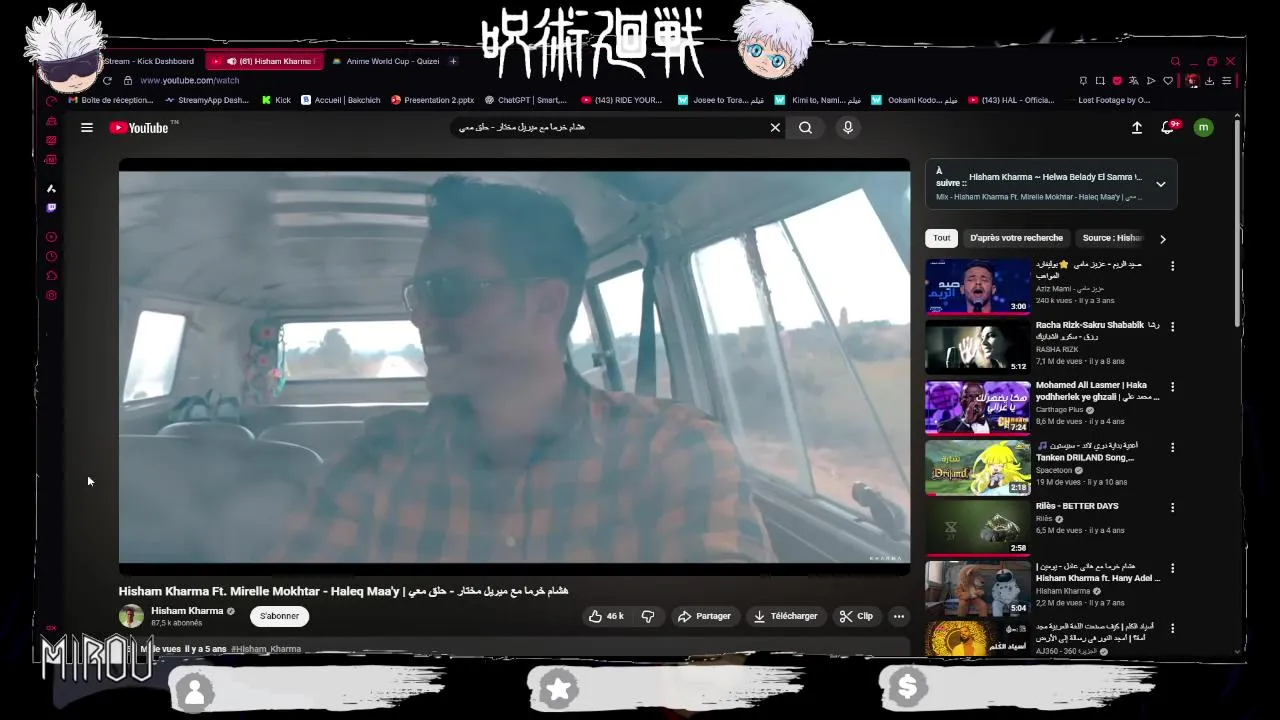Click the browser heart bookmark icon

1167,81
